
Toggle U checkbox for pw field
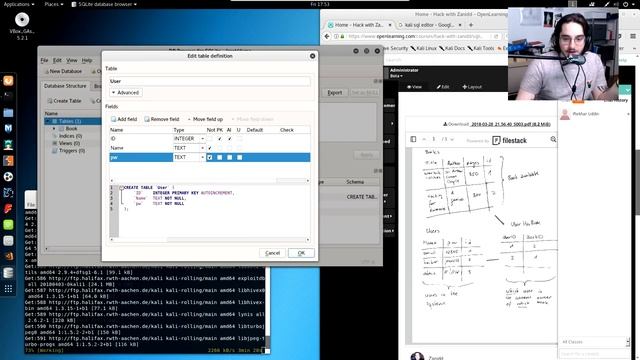240,157
